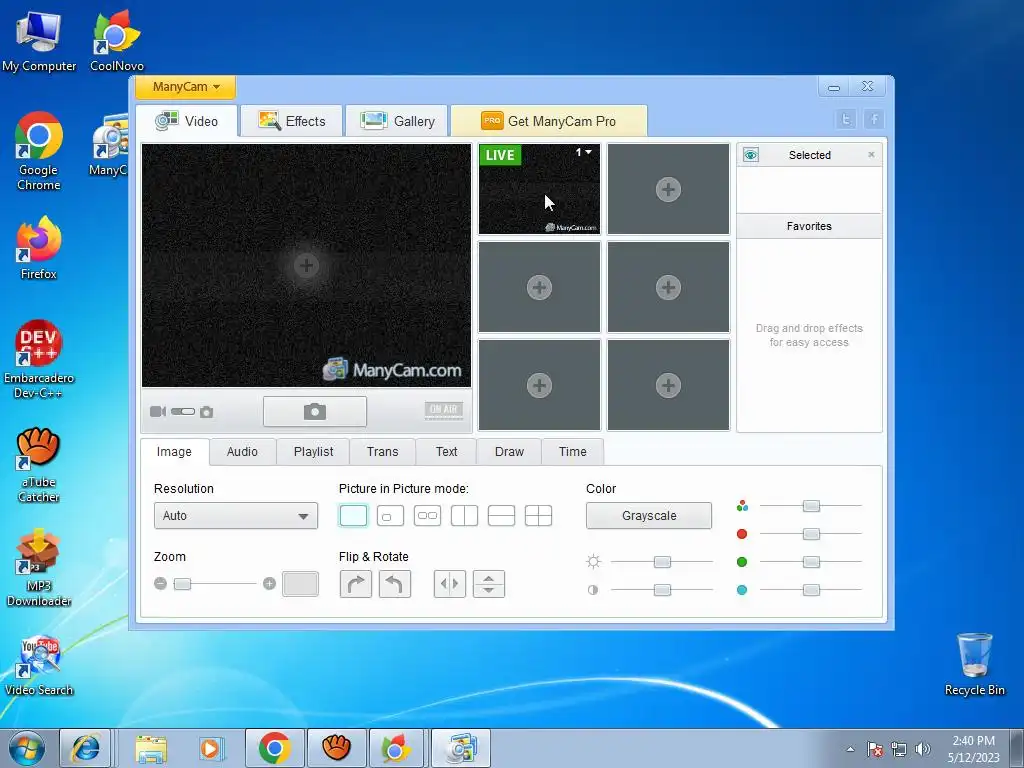Open Windows Explorer from taskbar

point(151,748)
